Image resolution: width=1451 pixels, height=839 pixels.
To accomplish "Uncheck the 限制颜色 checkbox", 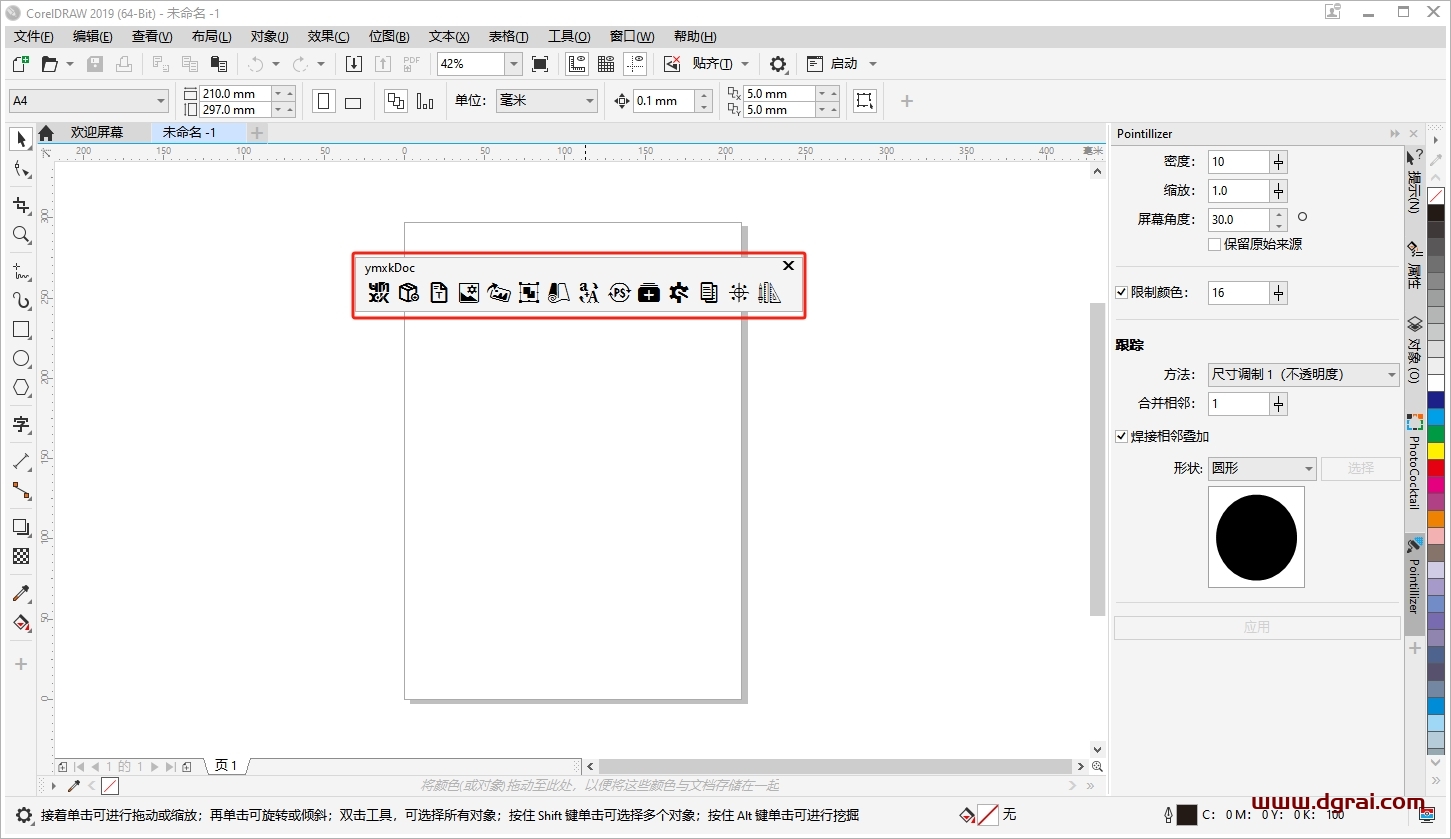I will click(1121, 293).
